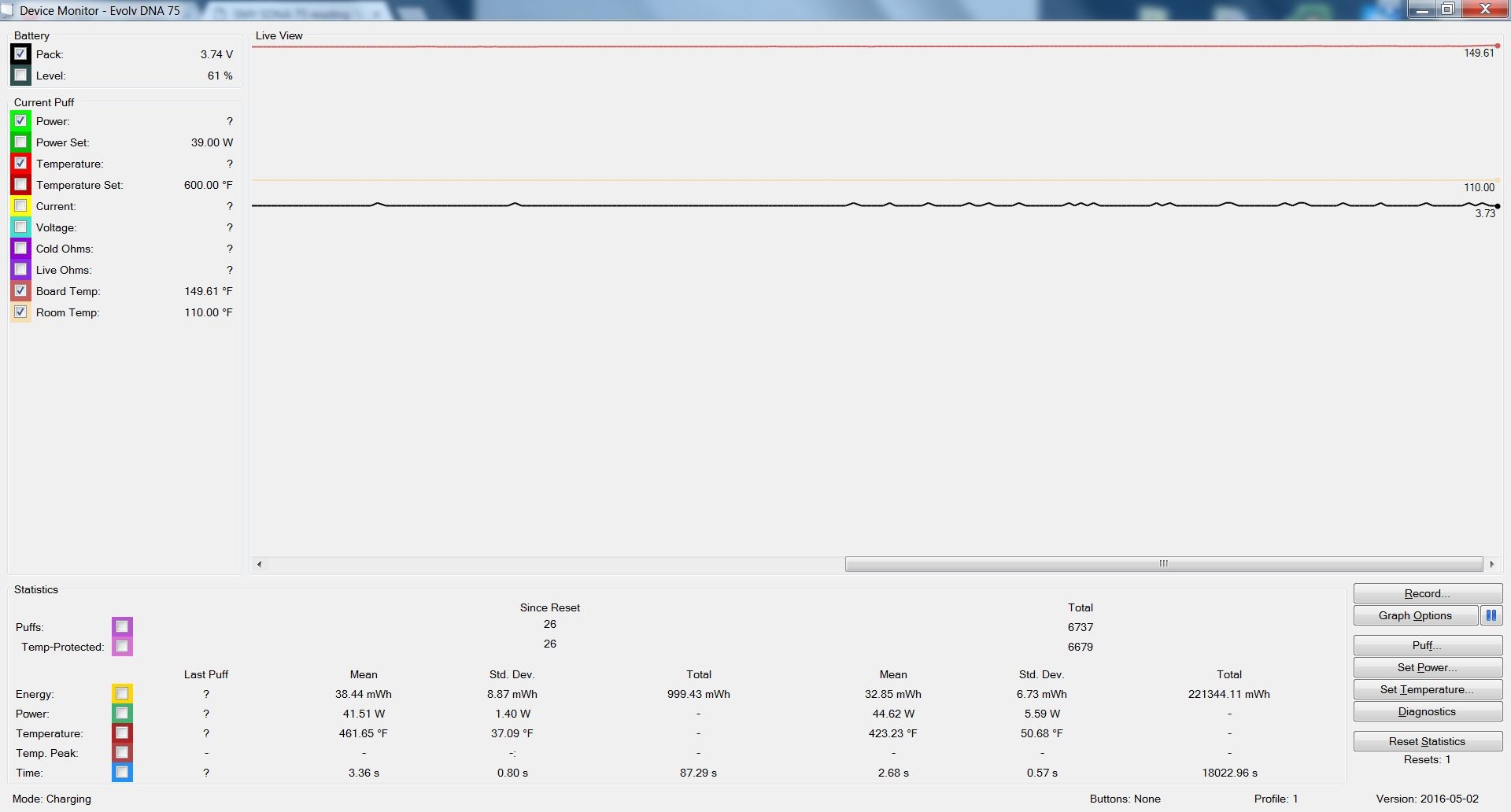
Task: Open the Graph Options menu
Action: tap(1415, 615)
